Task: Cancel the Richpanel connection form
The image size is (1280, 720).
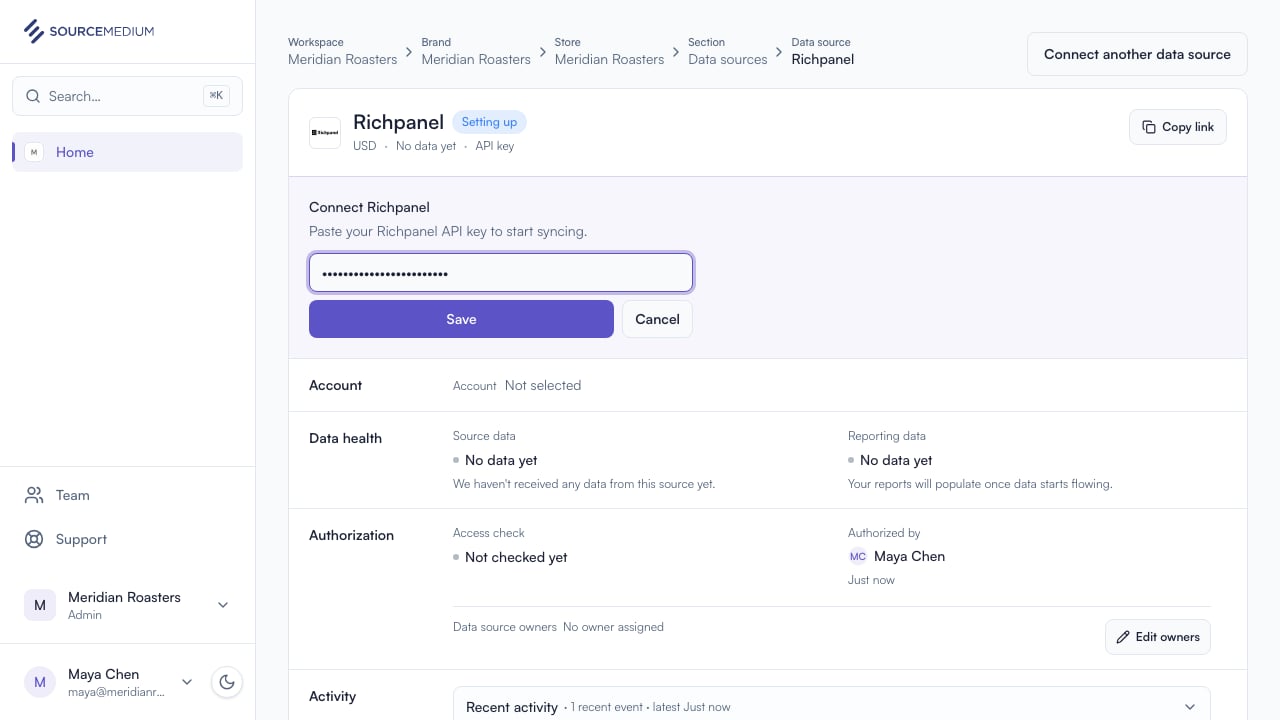Action: point(657,319)
